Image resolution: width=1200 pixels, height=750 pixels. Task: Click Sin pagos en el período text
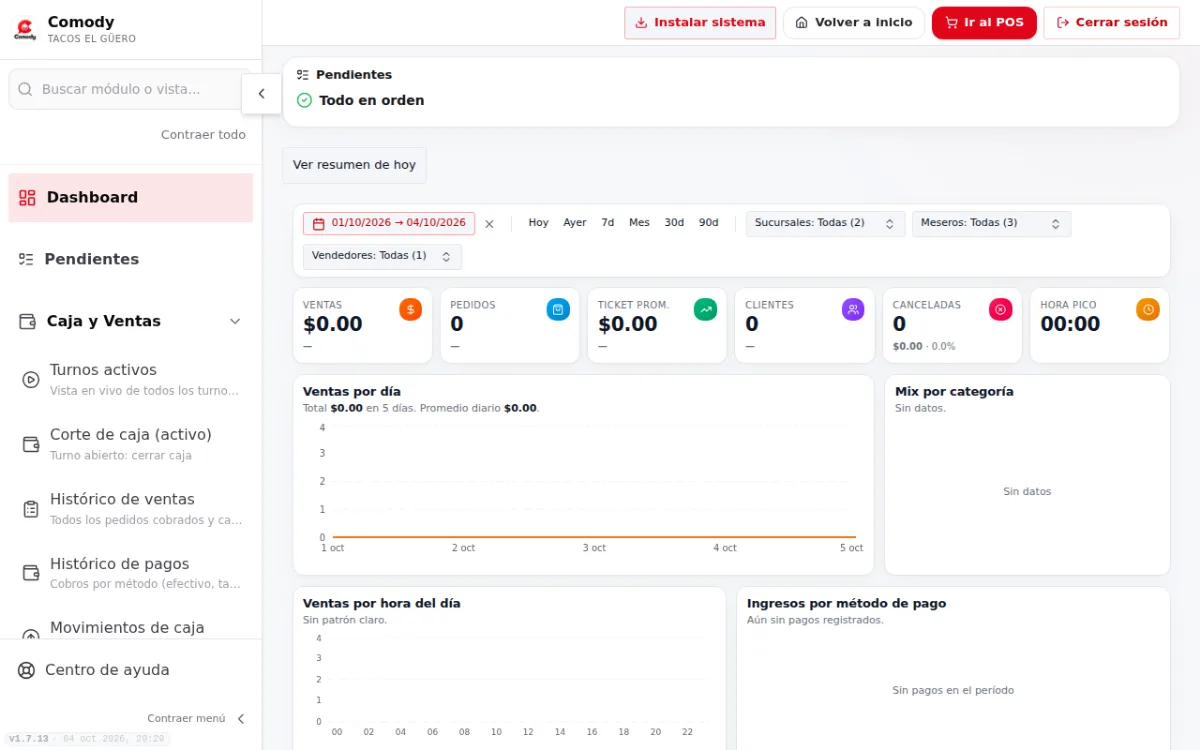click(953, 690)
